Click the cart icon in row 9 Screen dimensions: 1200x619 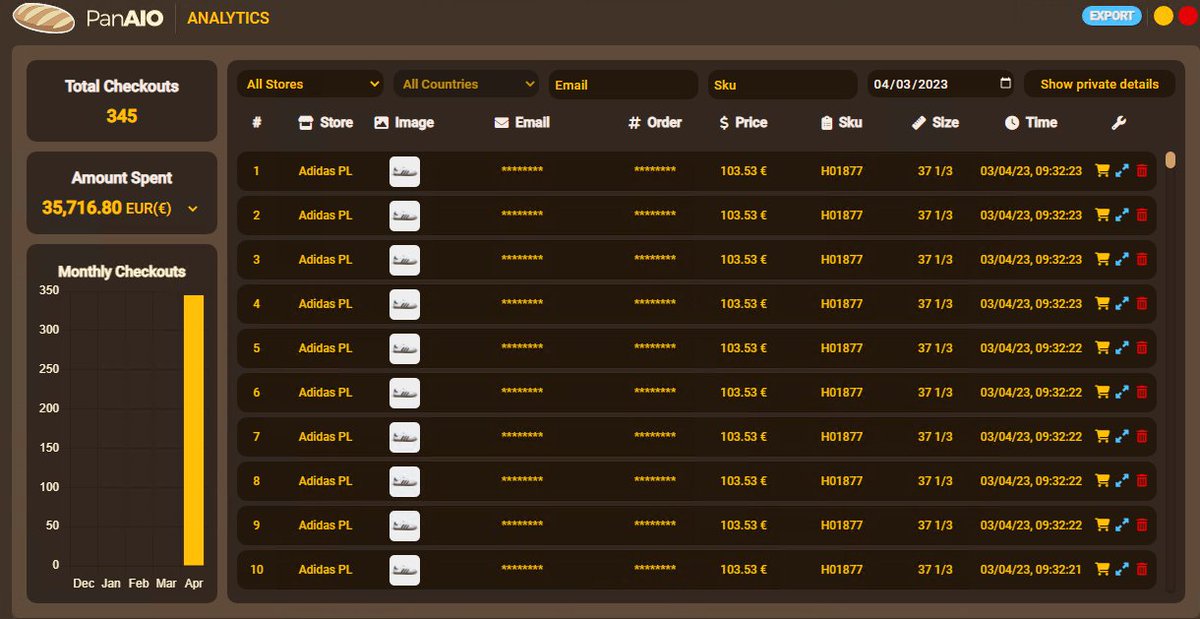coord(1102,525)
